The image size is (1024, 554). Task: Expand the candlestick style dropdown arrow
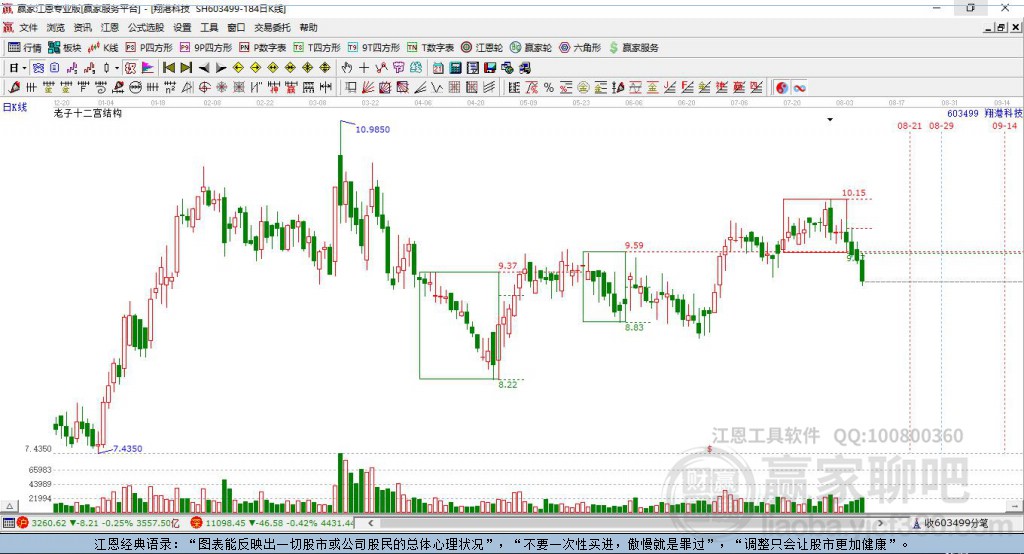[x=117, y=68]
